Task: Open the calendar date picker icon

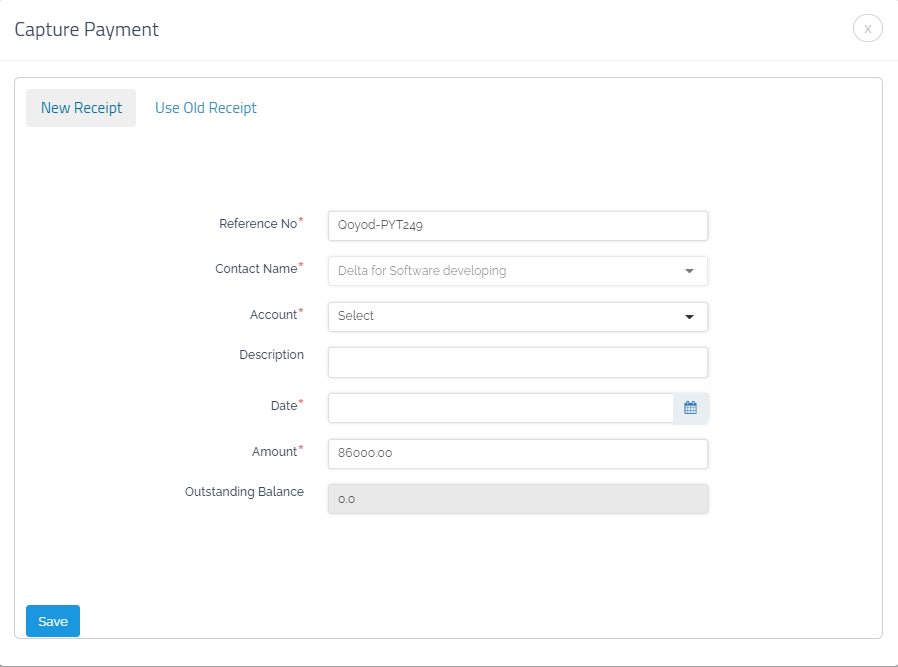Action: [690, 408]
